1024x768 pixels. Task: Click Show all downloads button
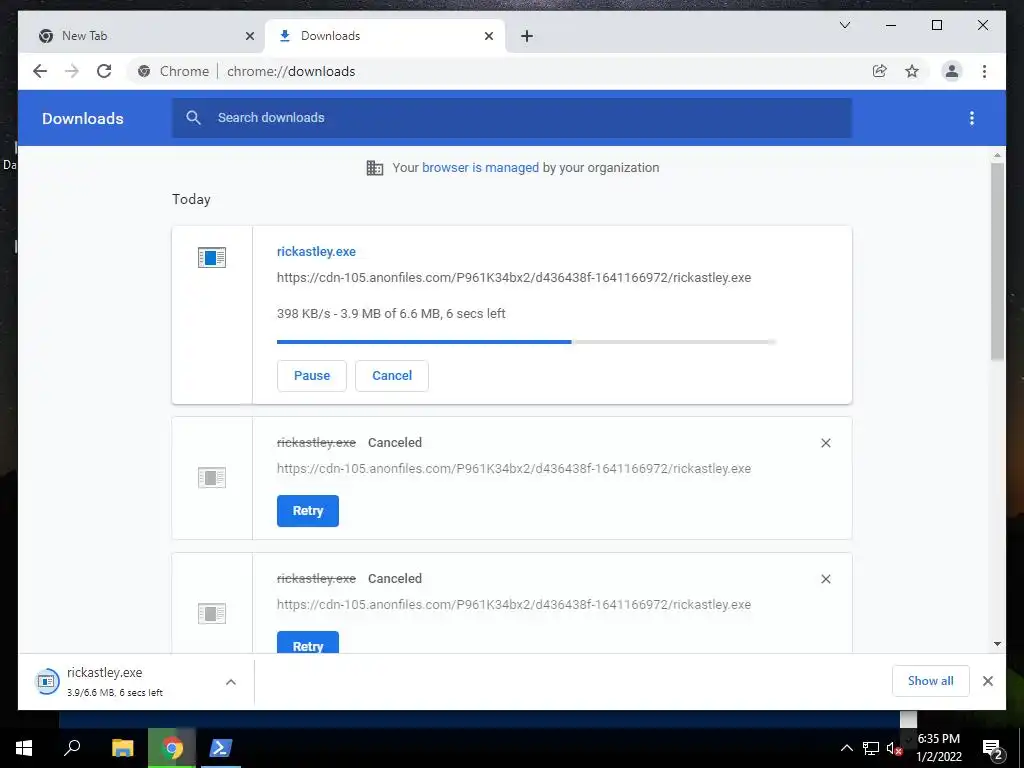coord(931,681)
